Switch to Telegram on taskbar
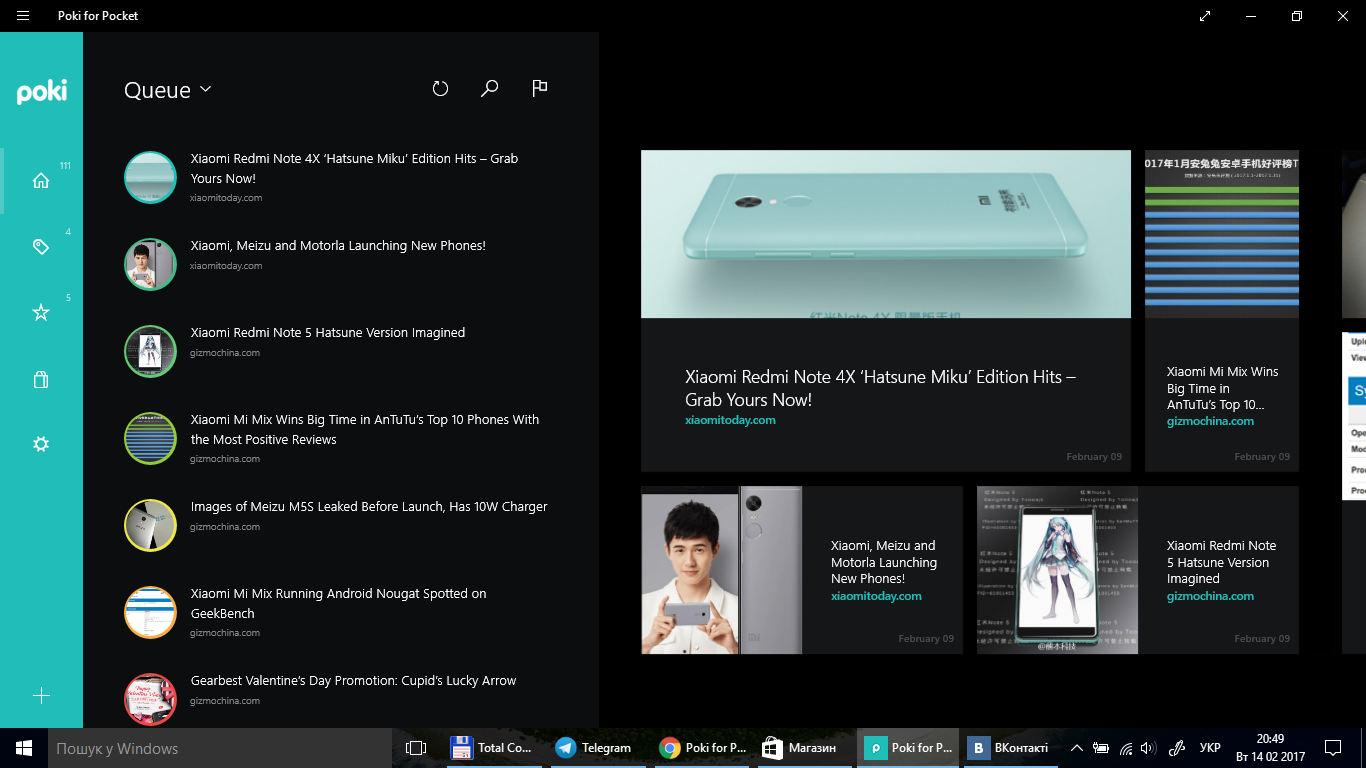 point(597,748)
